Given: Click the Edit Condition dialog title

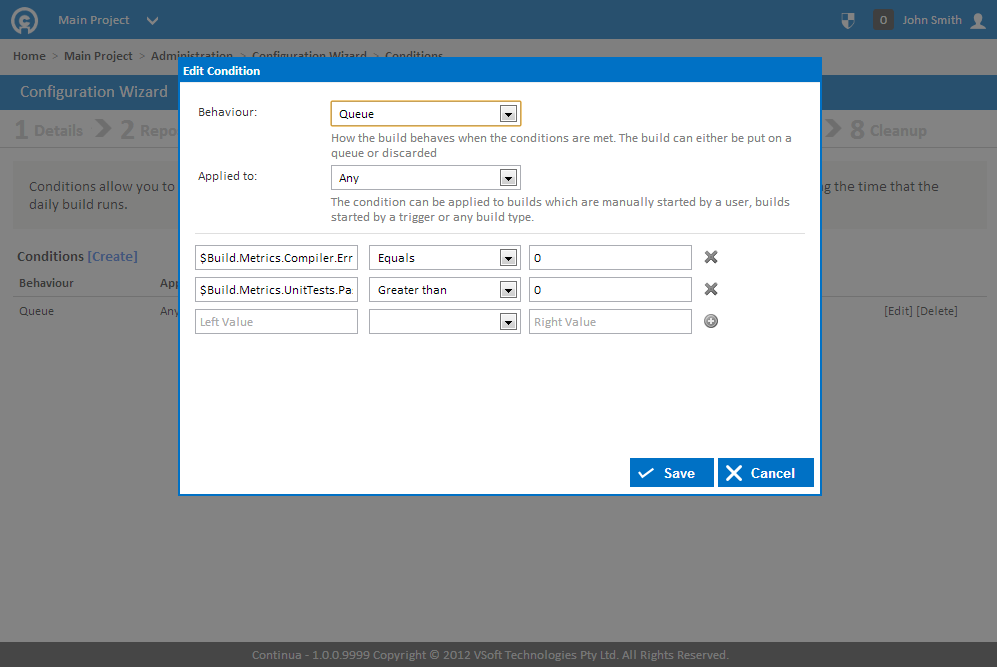Looking at the screenshot, I should pos(221,71).
